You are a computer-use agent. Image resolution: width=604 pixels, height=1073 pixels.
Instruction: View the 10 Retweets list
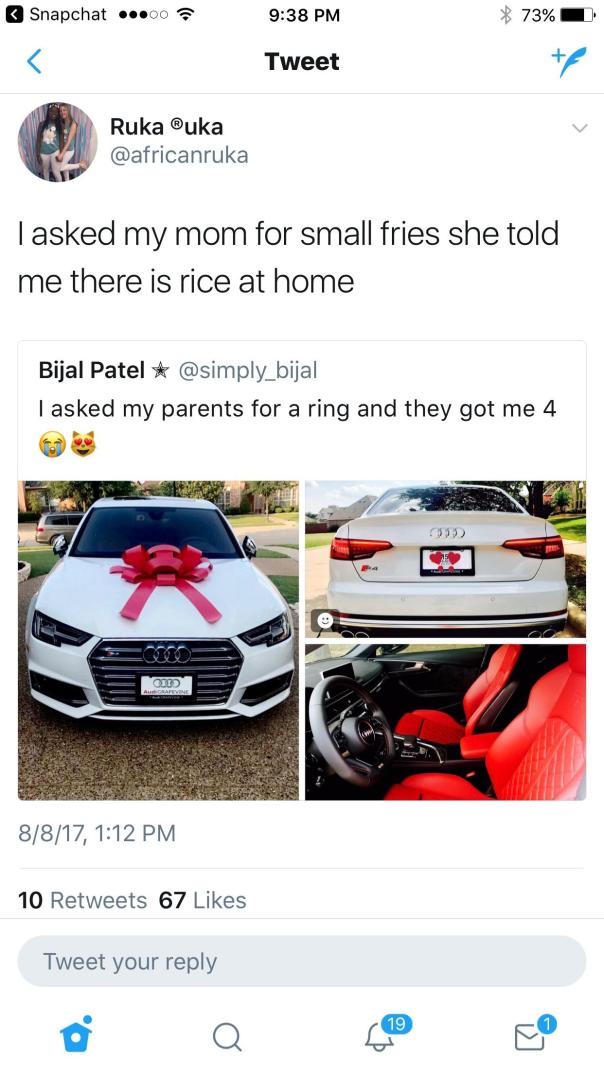(83, 900)
